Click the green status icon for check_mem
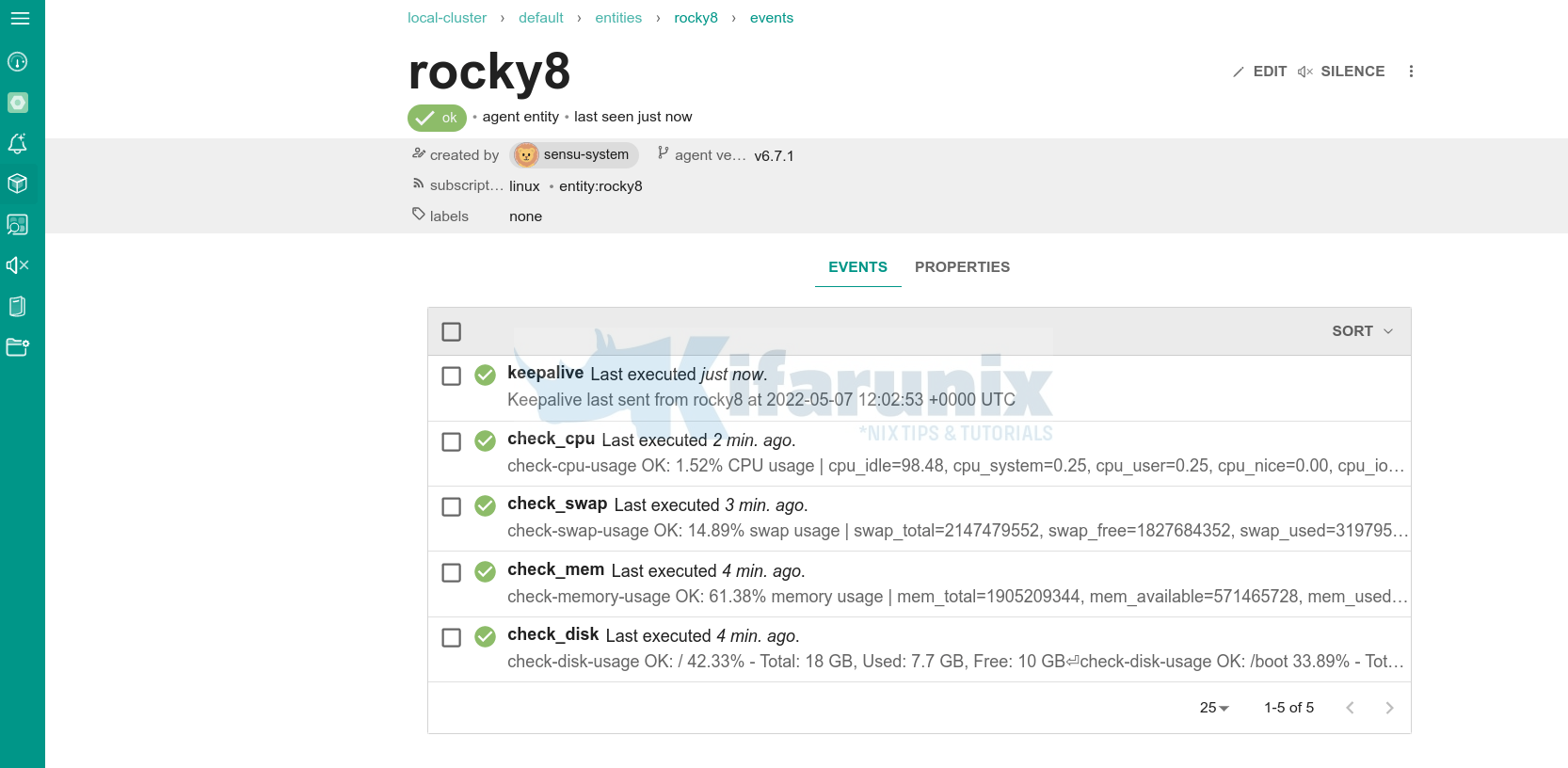This screenshot has width=1568, height=768. tap(486, 572)
